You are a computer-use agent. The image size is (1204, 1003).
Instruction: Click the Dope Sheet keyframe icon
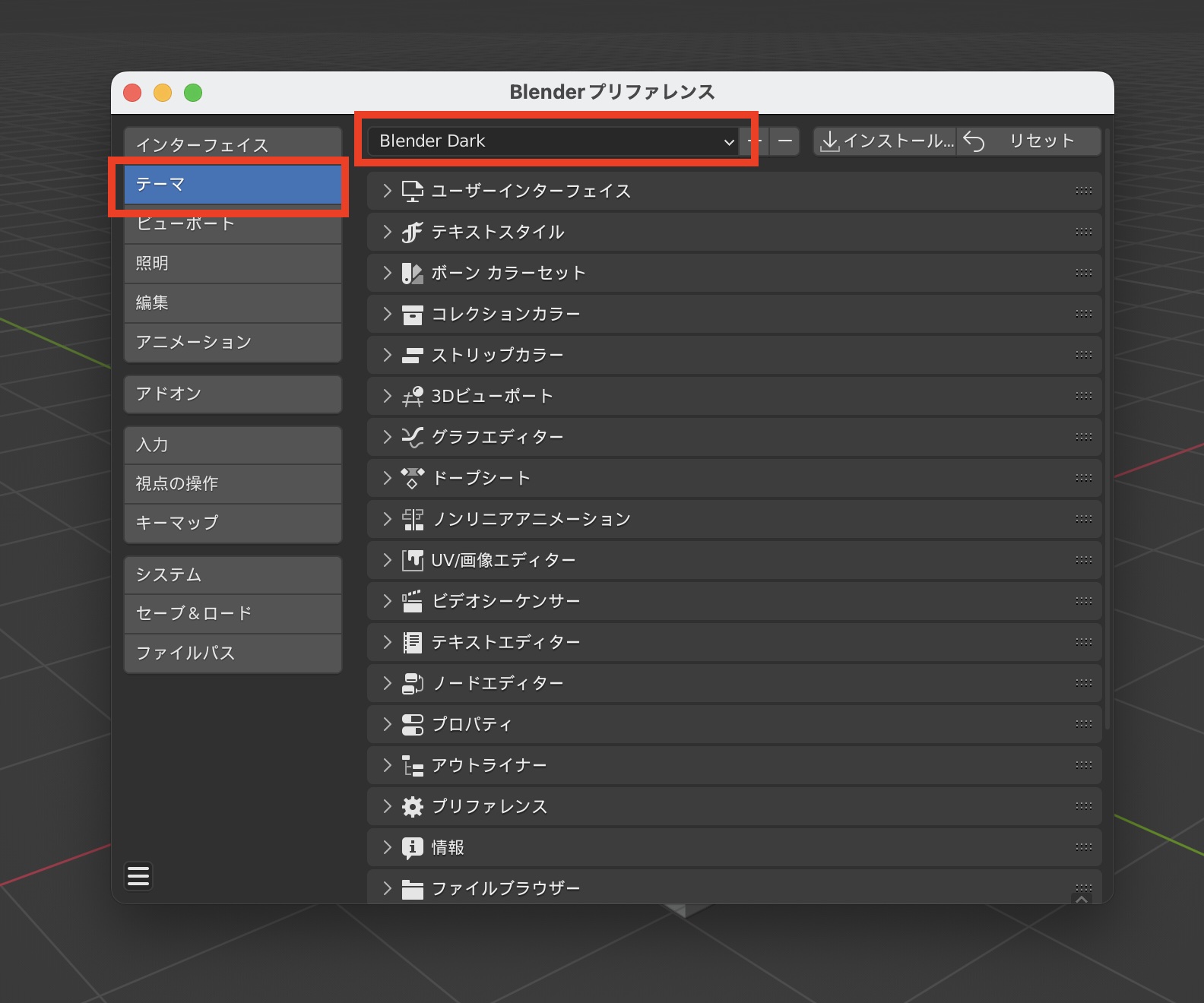pyautogui.click(x=412, y=479)
